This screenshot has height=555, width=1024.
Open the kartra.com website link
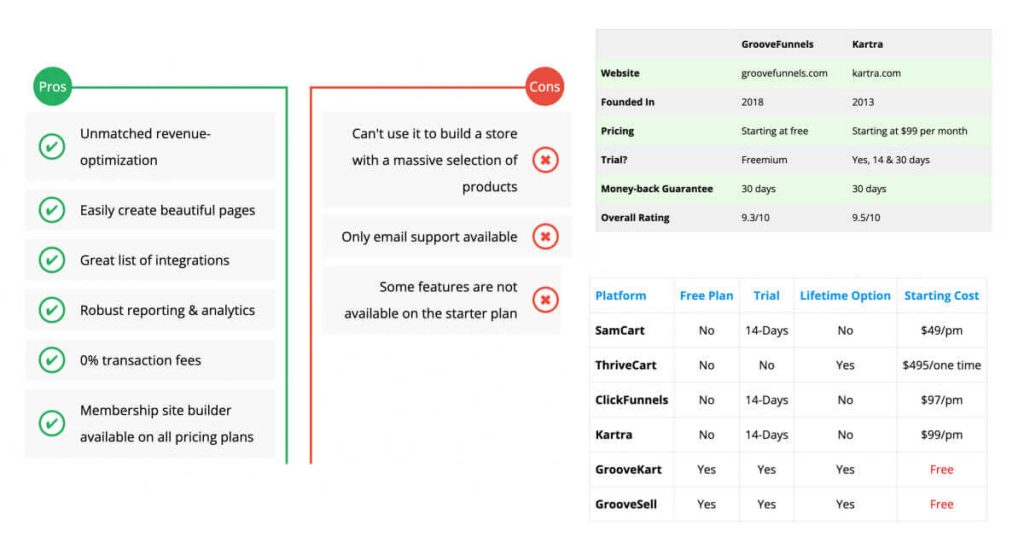point(877,73)
